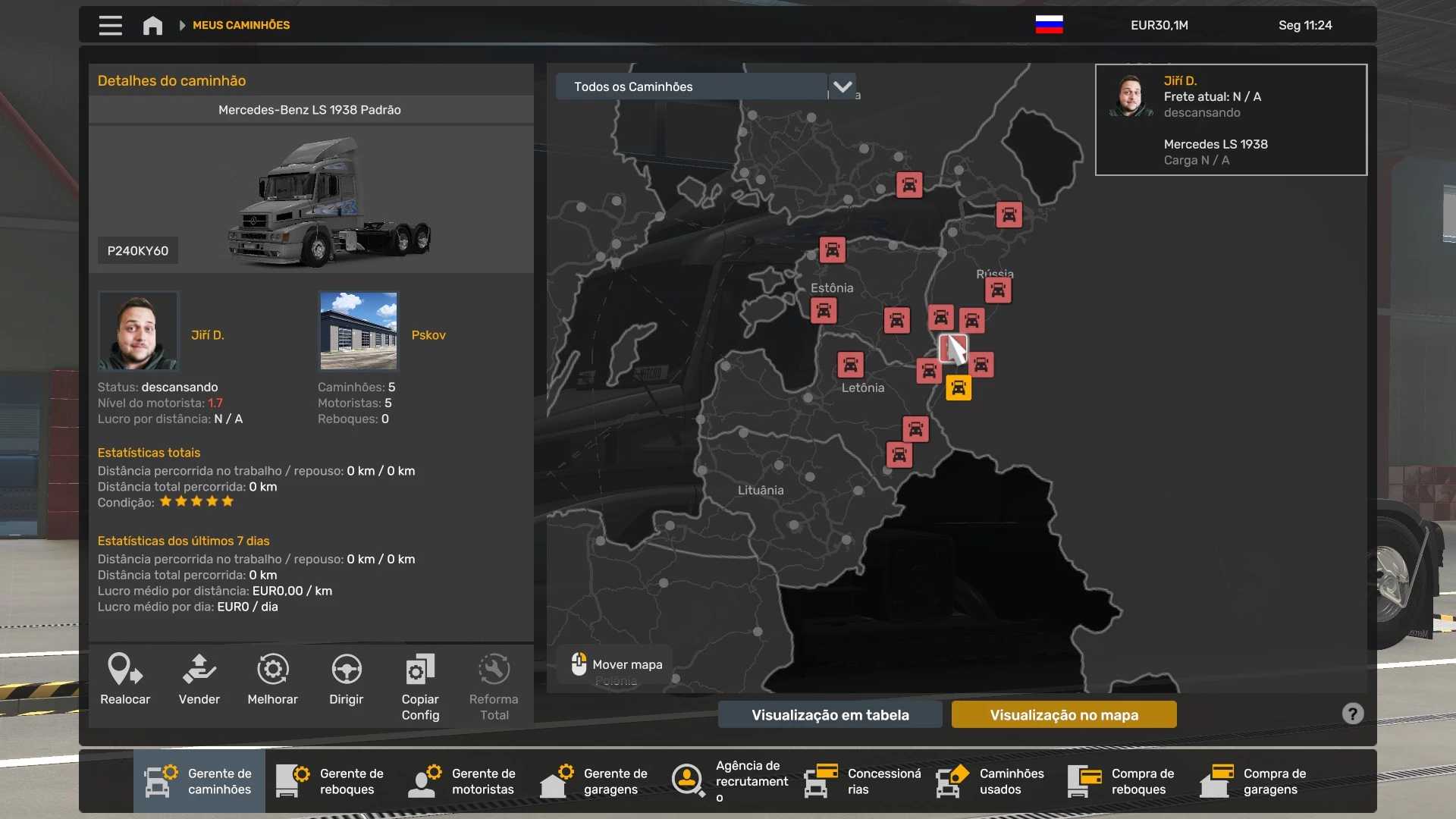
Task: Click the Vender truck icon
Action: pyautogui.click(x=199, y=670)
